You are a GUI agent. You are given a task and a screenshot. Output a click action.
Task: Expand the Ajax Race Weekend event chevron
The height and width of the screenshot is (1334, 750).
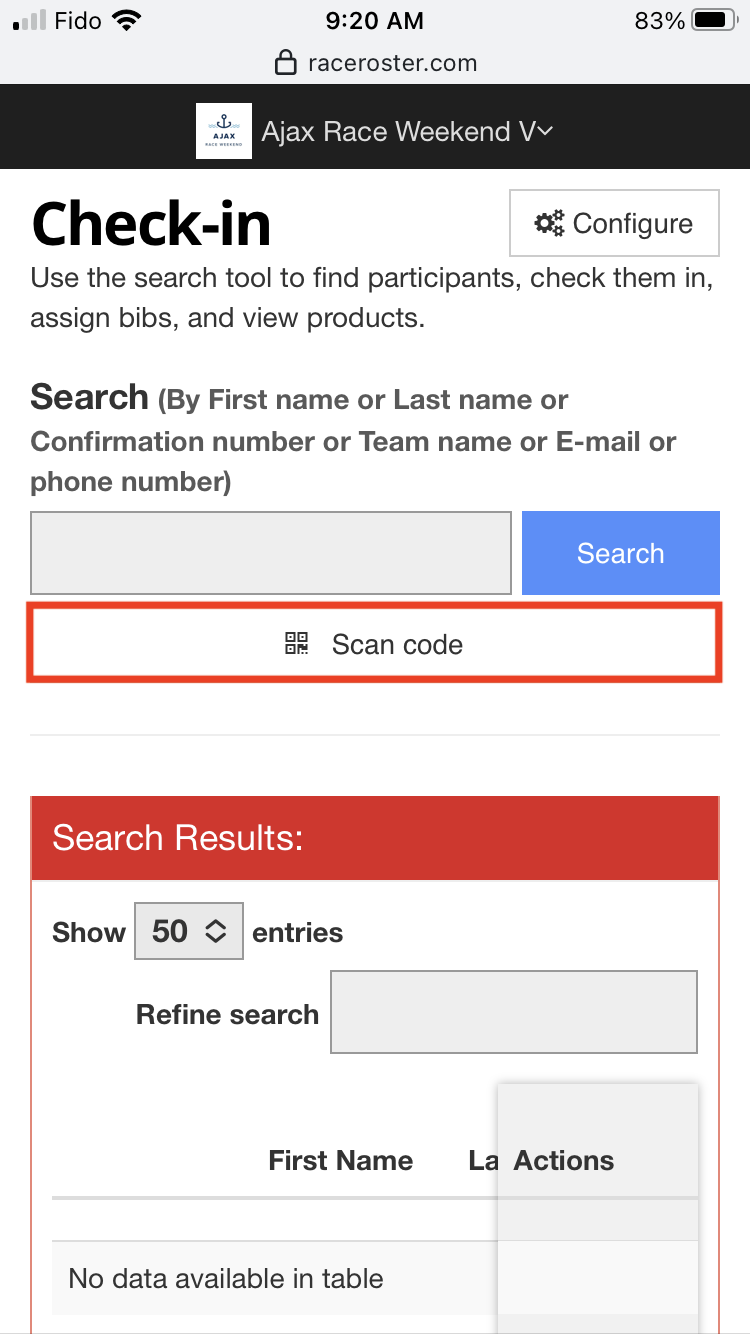[543, 130]
